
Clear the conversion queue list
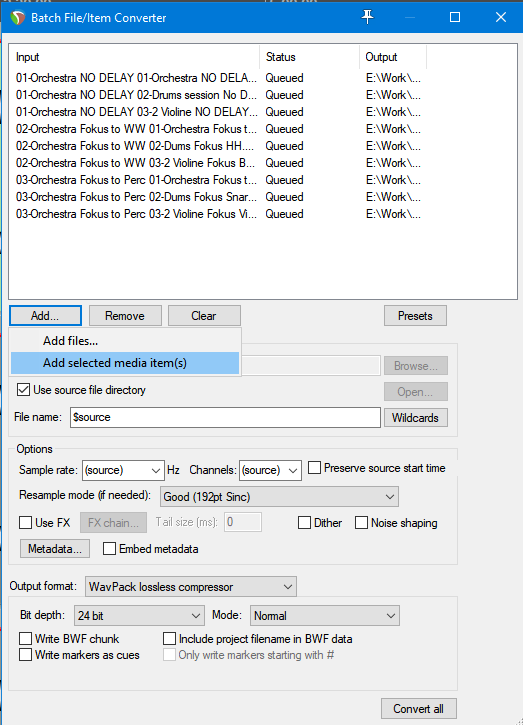point(204,316)
